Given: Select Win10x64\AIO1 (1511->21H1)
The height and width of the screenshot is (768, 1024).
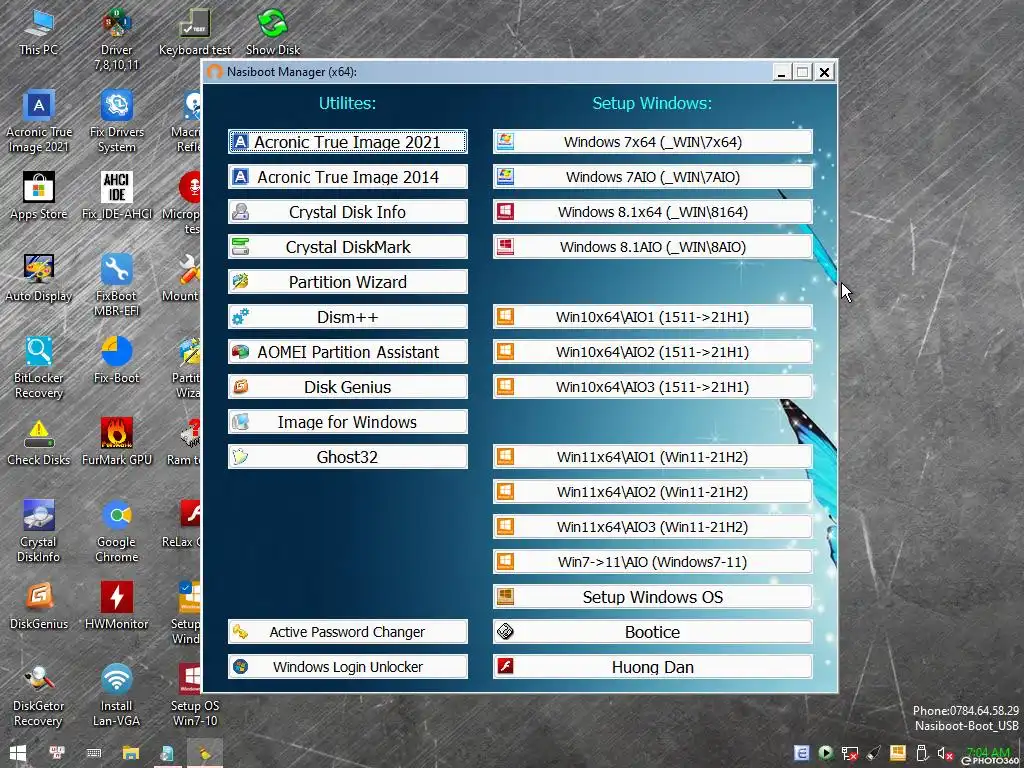Looking at the screenshot, I should pos(652,317).
